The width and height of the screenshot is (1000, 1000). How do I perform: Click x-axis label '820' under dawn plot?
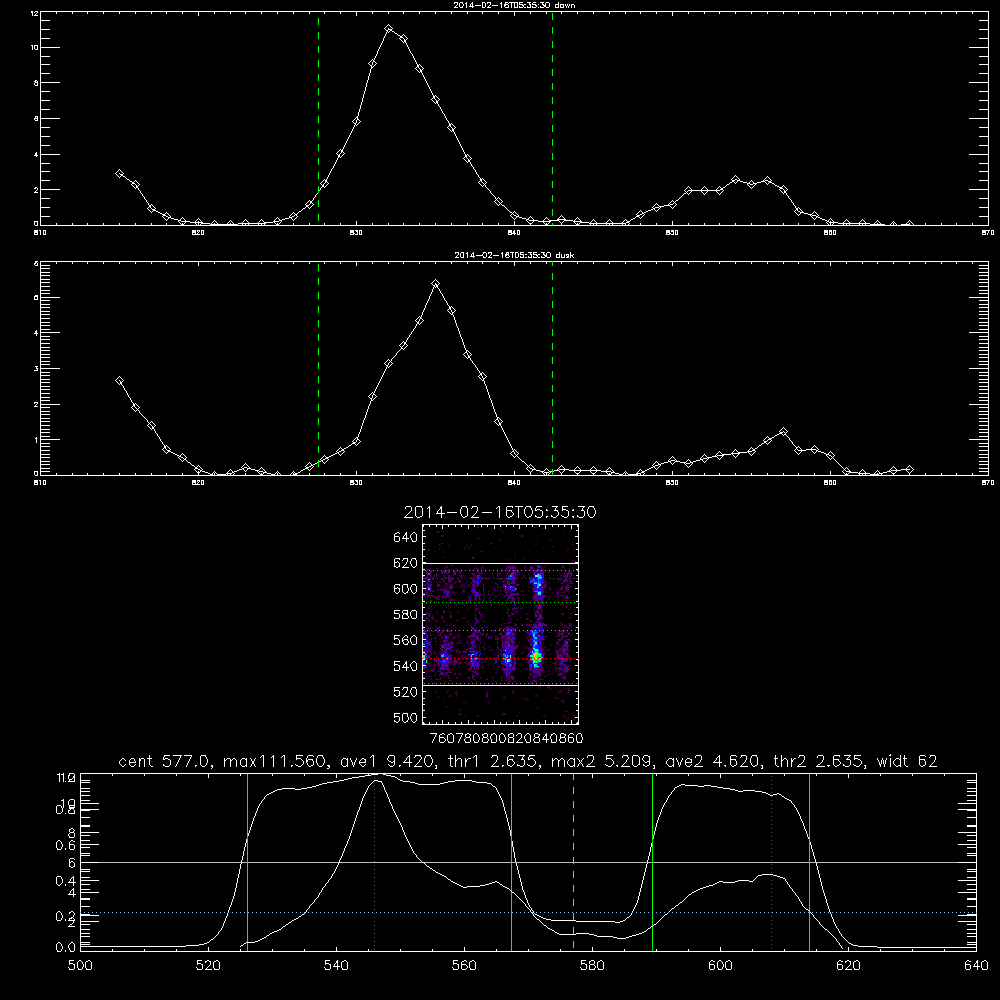pyautogui.click(x=198, y=233)
